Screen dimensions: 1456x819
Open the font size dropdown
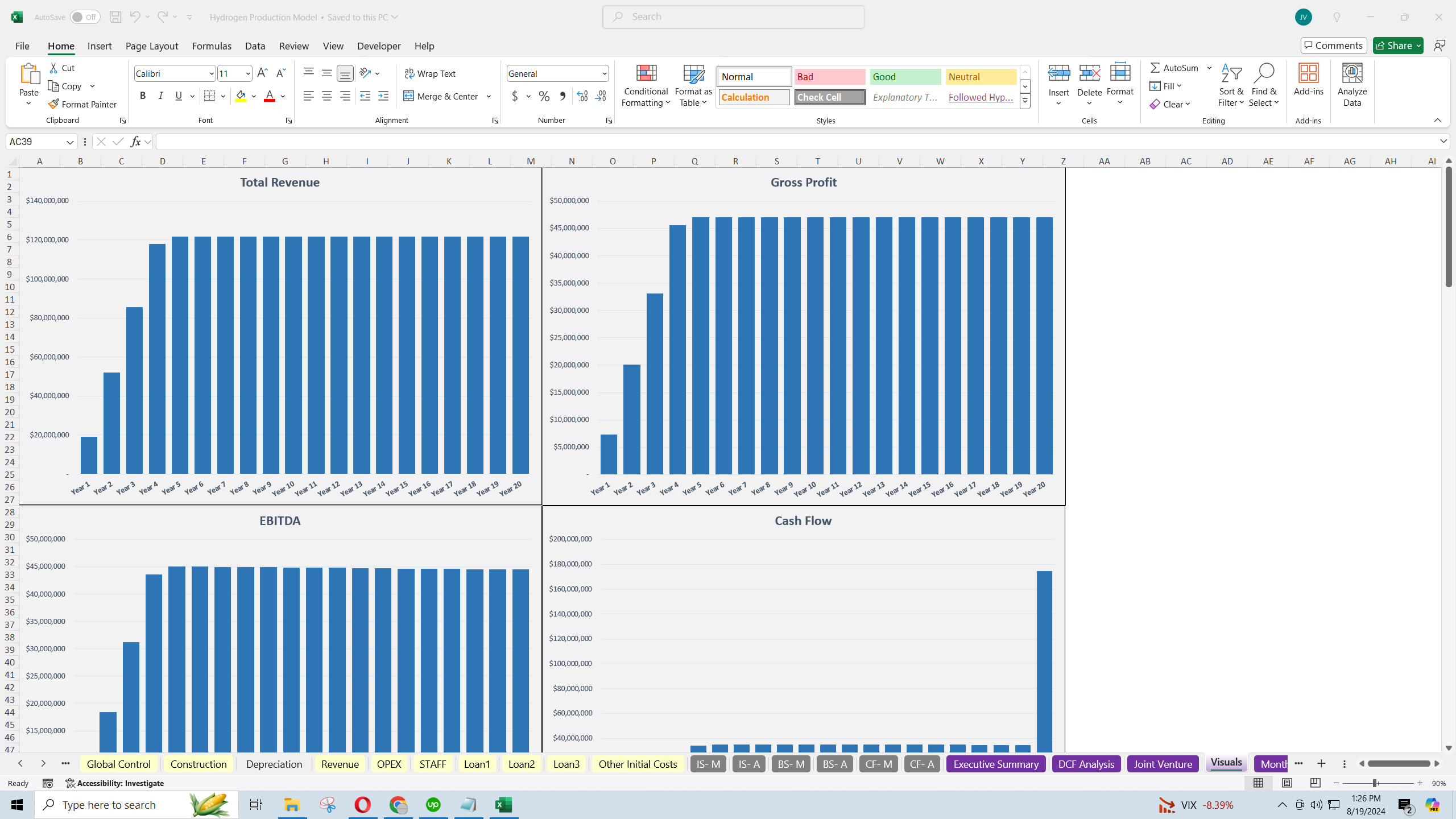point(248,73)
